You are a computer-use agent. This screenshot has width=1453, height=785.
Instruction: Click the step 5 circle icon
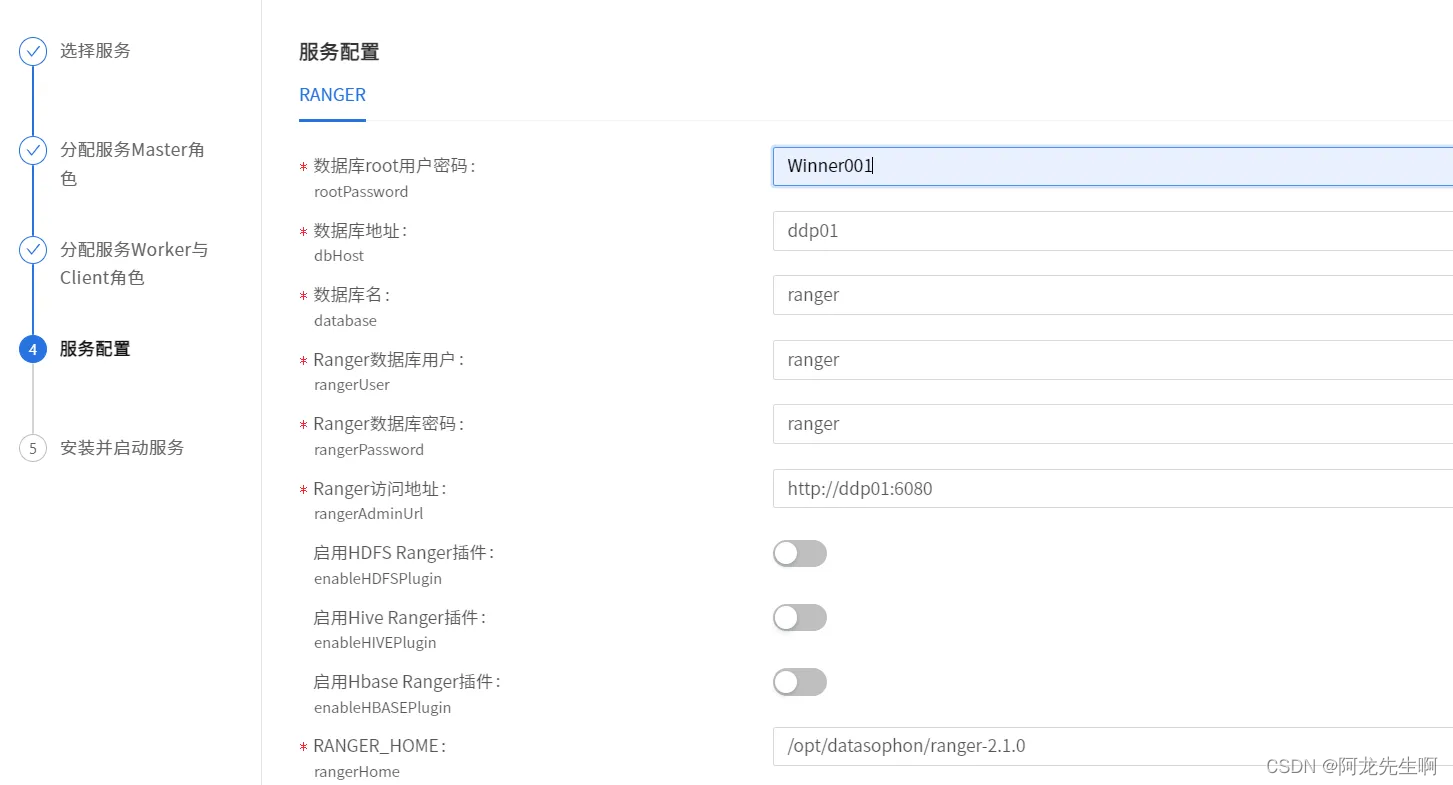point(33,448)
